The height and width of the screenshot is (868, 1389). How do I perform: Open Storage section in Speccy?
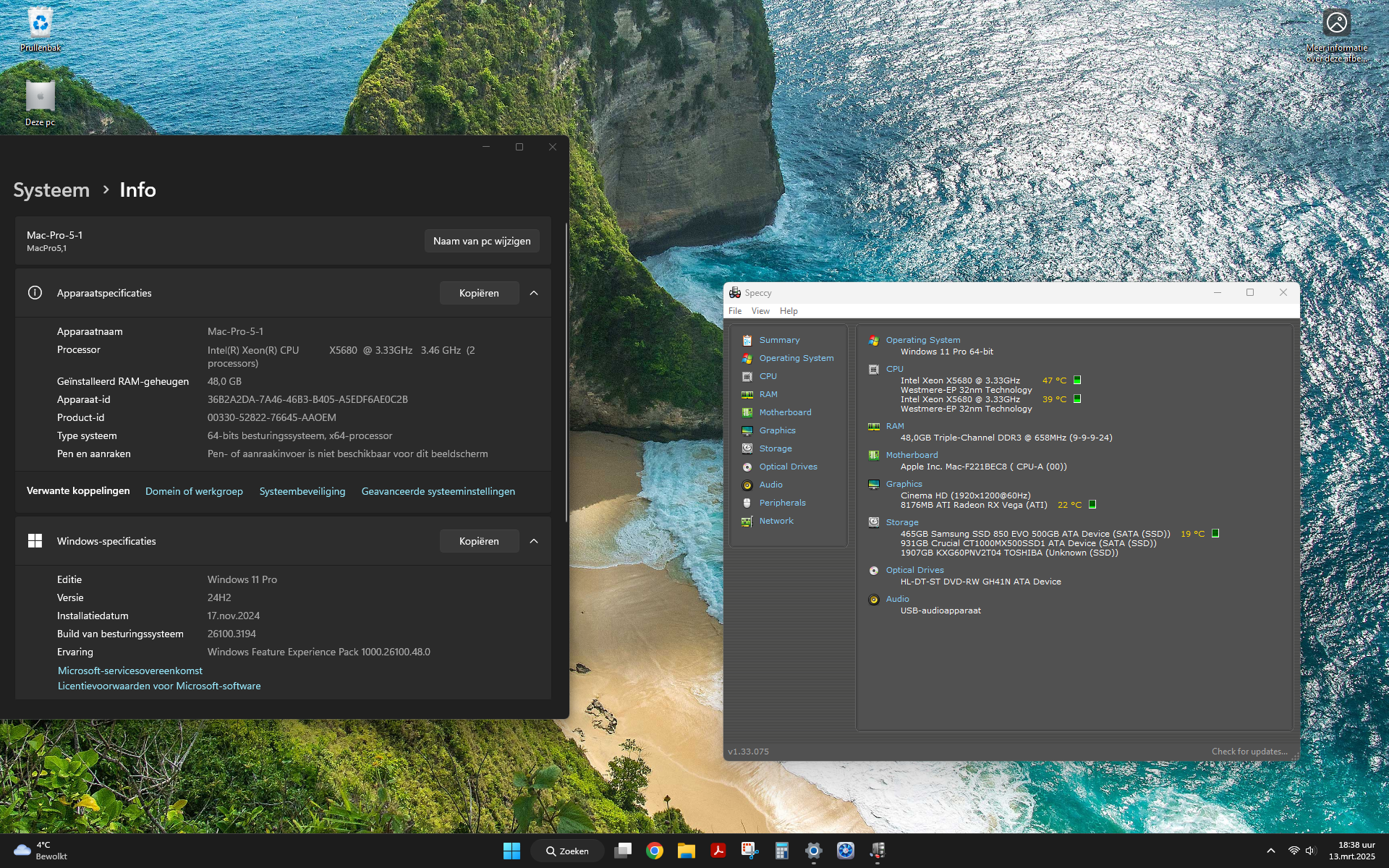click(775, 448)
